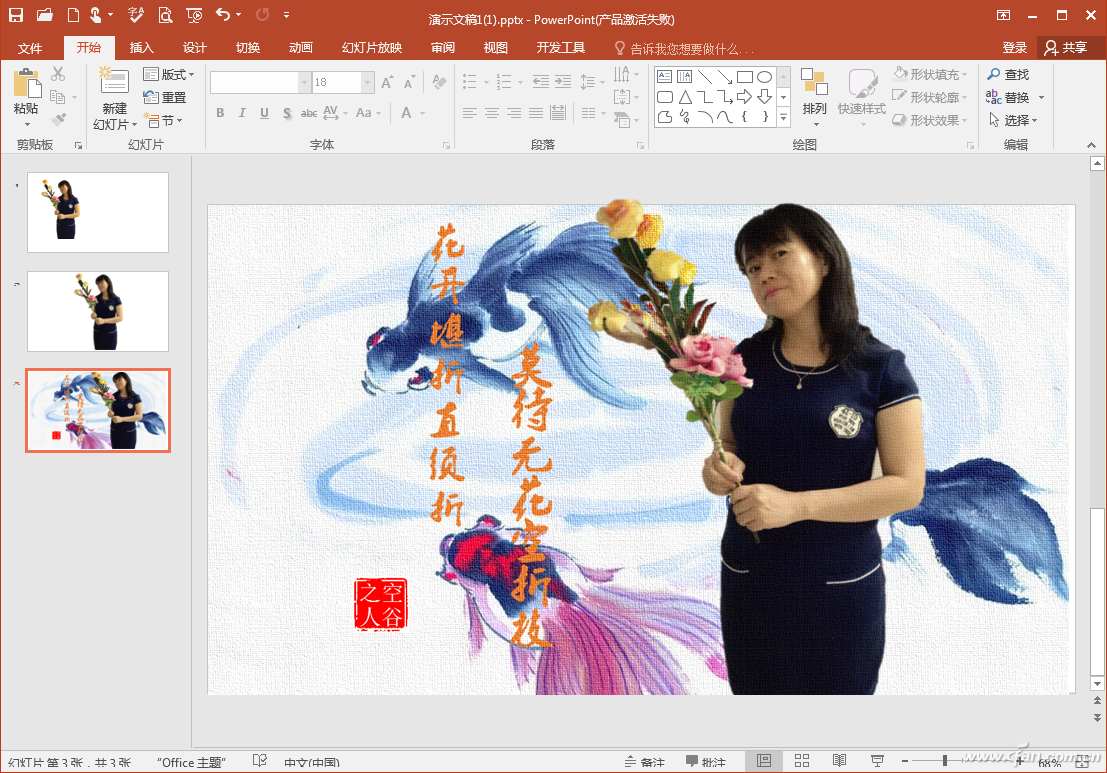Open the Shape Fill (形状填充) dropdown

pos(930,74)
